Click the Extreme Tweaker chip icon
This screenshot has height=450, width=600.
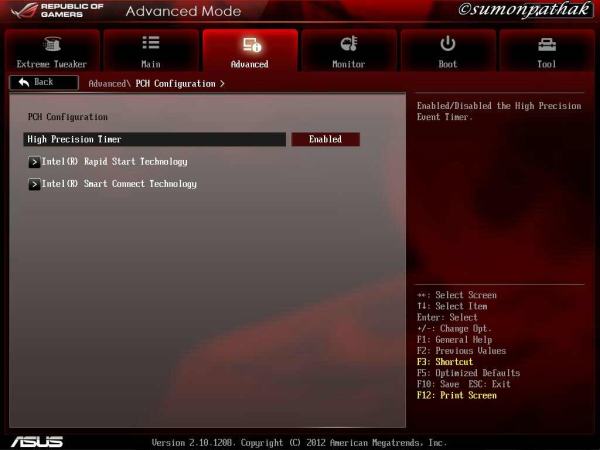click(x=52, y=44)
